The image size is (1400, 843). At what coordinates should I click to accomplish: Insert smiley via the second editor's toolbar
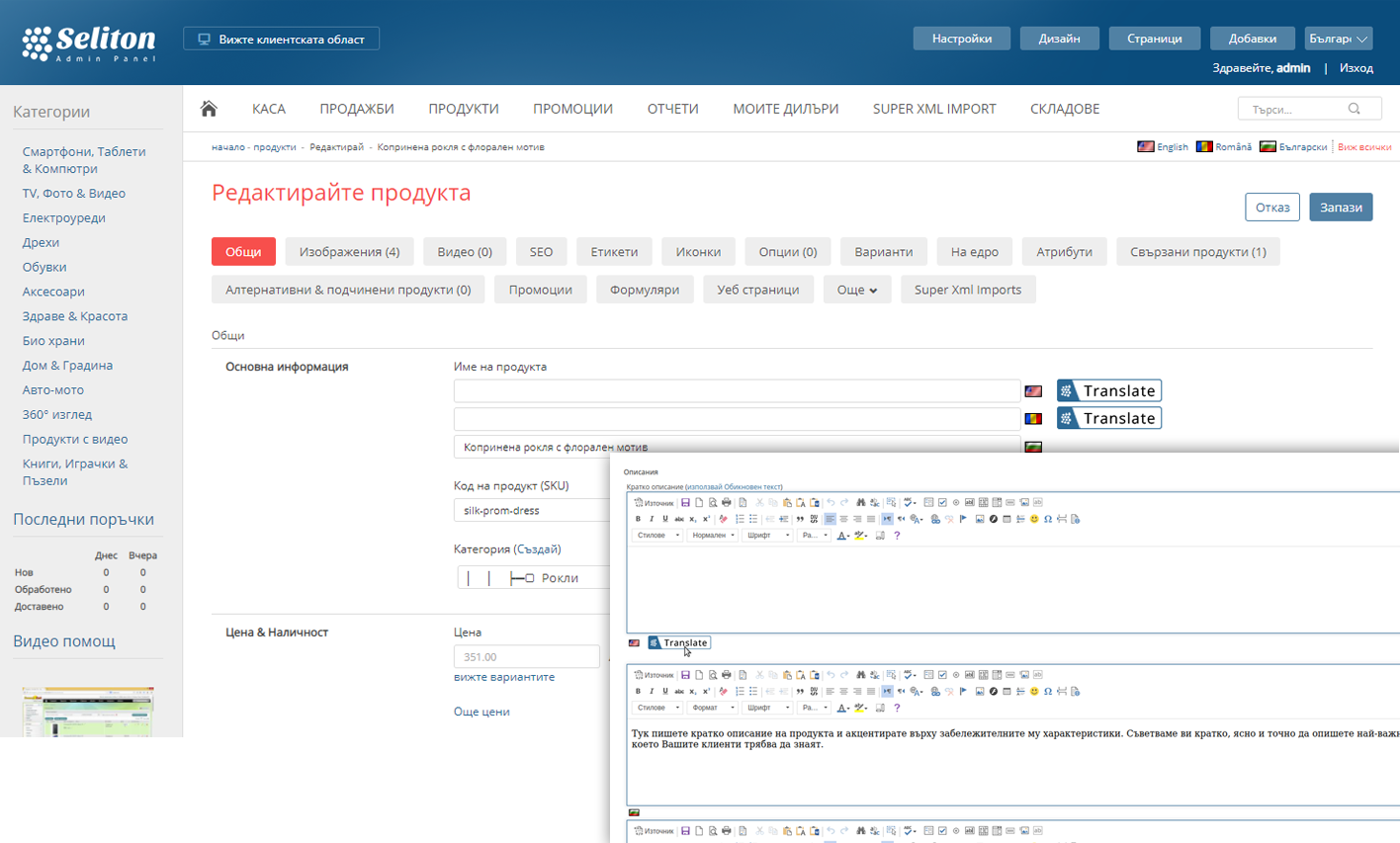tap(1034, 692)
